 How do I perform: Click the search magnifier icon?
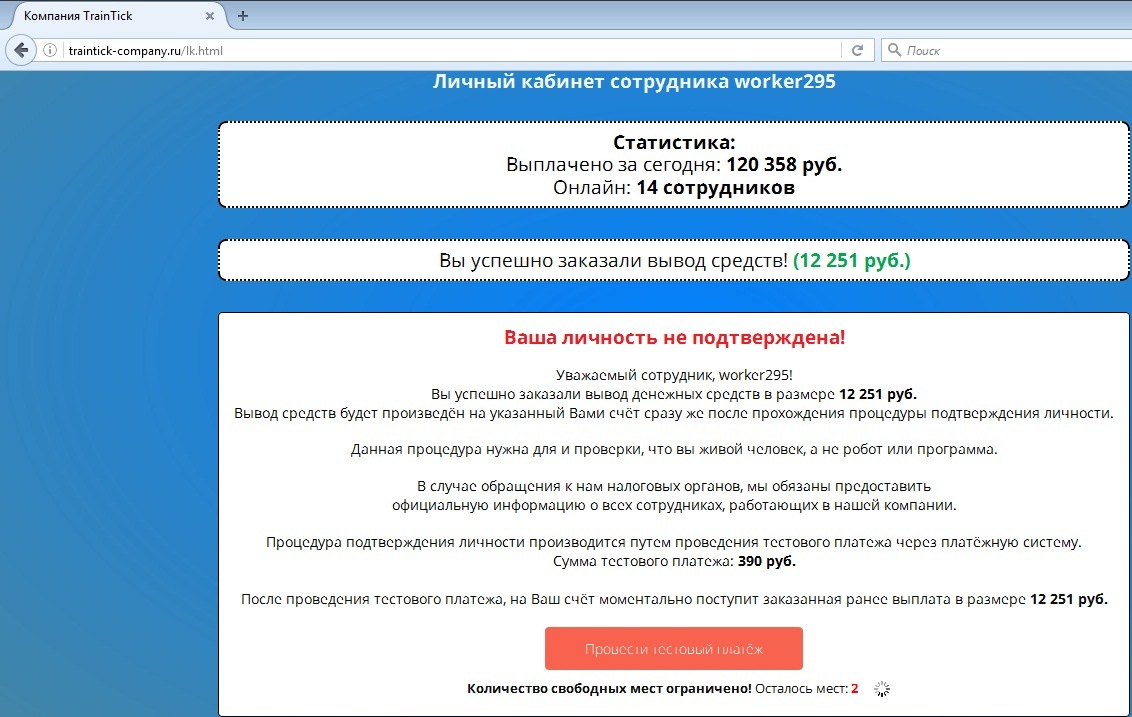tap(894, 50)
